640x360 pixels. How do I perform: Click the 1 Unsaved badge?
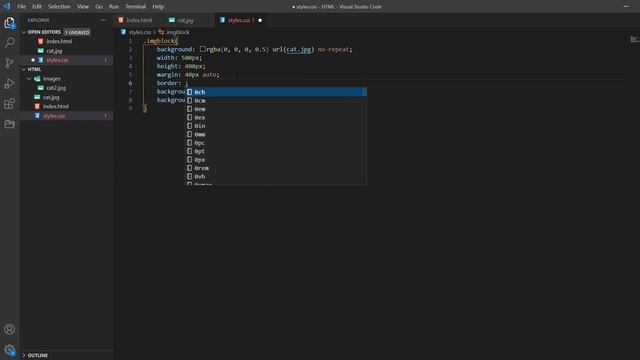[77, 32]
